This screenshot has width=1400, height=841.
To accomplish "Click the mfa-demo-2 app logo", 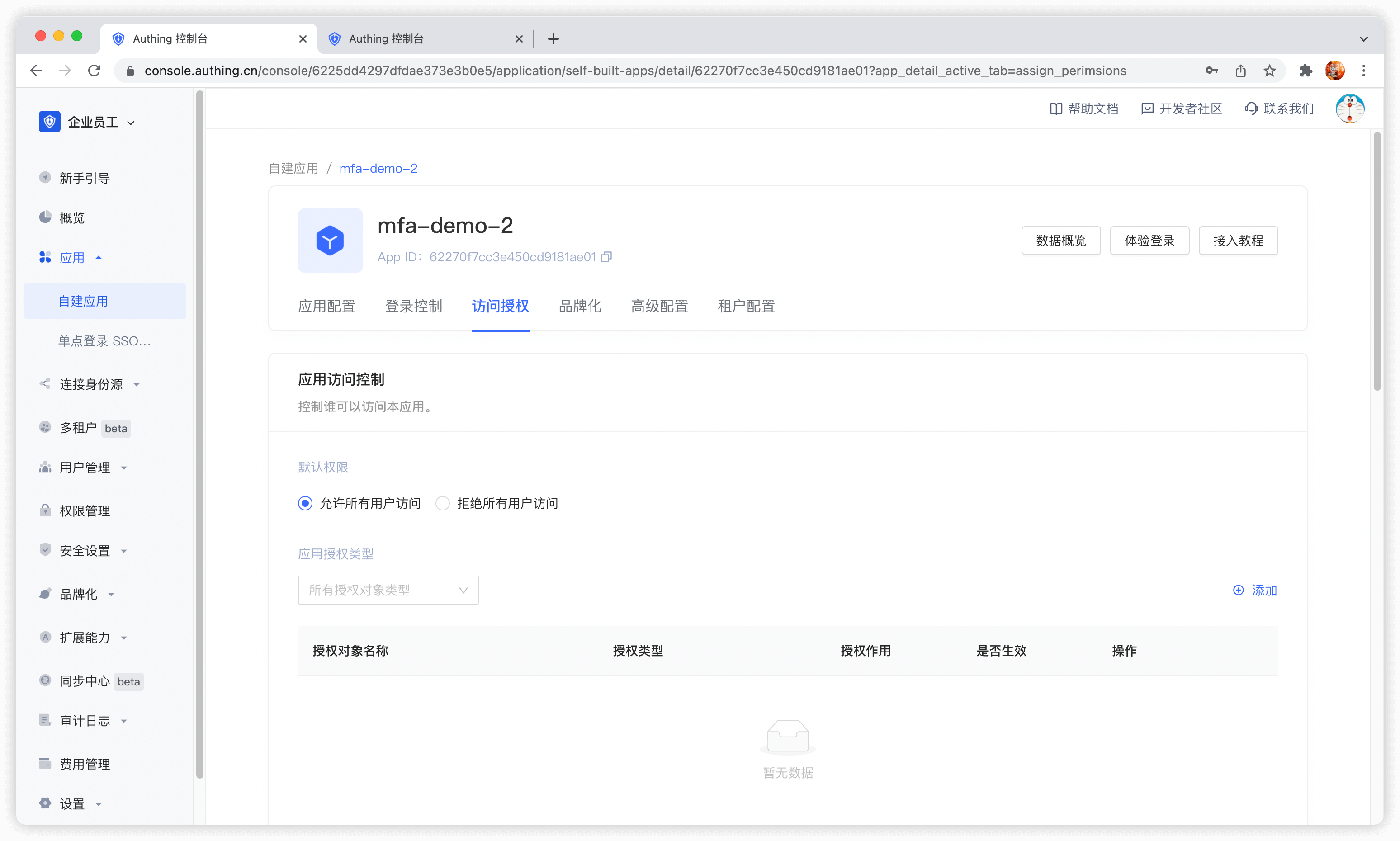I will coord(331,241).
